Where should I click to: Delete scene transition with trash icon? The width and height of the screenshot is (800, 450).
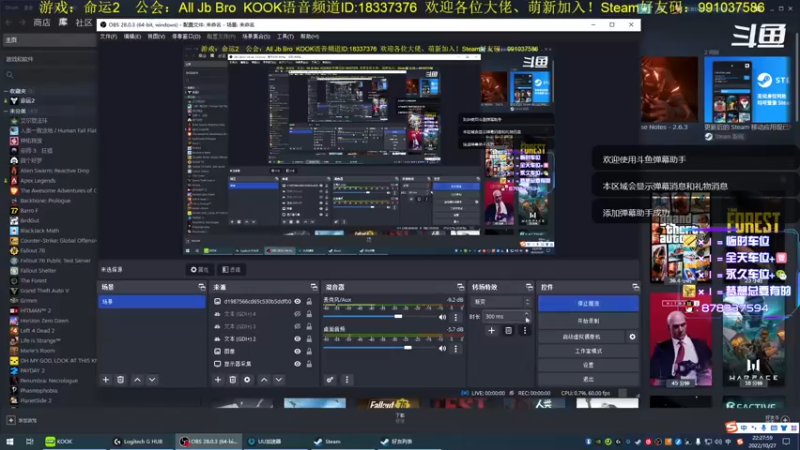pyautogui.click(x=508, y=331)
